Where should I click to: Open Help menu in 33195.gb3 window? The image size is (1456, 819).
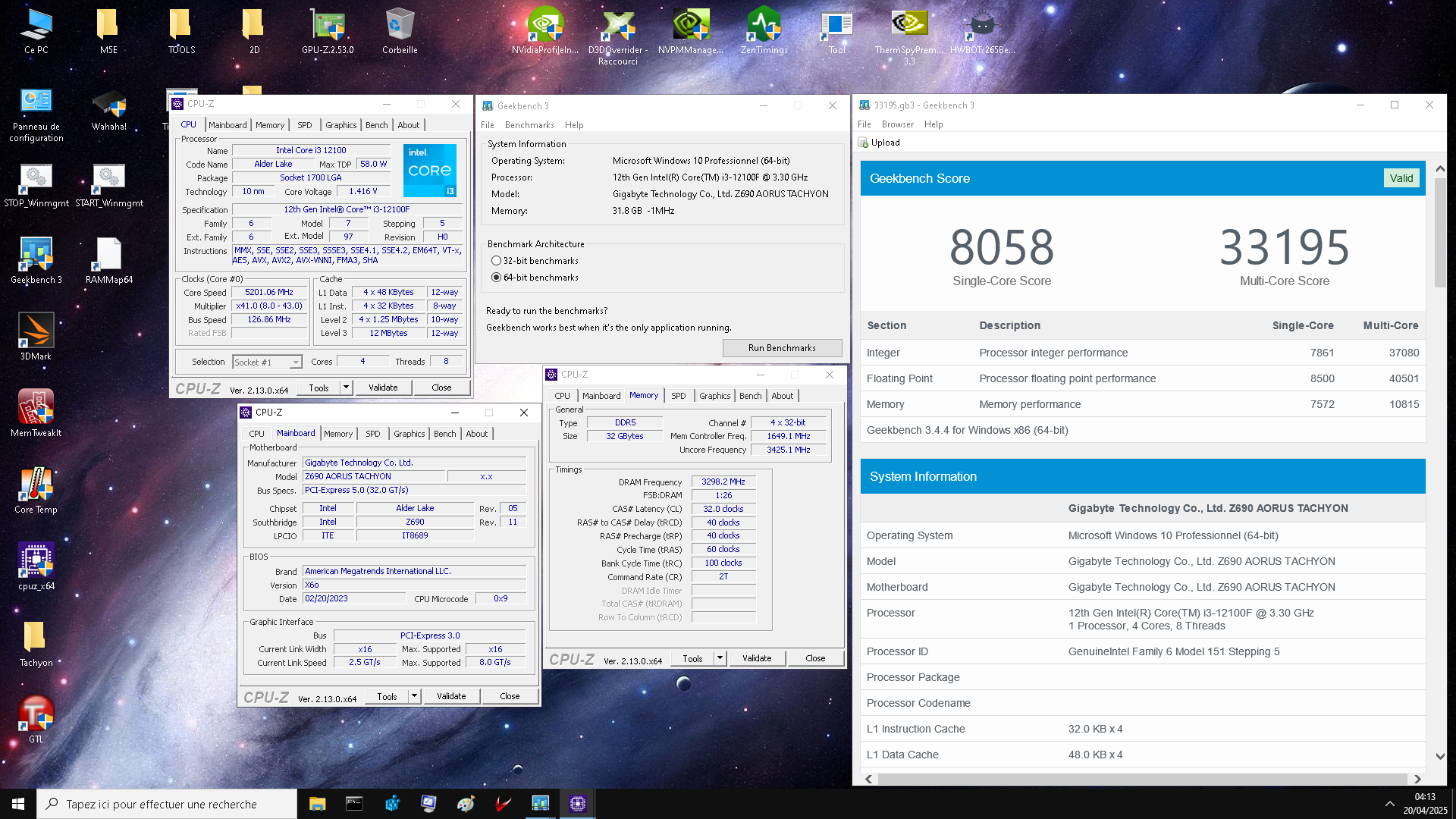[934, 124]
